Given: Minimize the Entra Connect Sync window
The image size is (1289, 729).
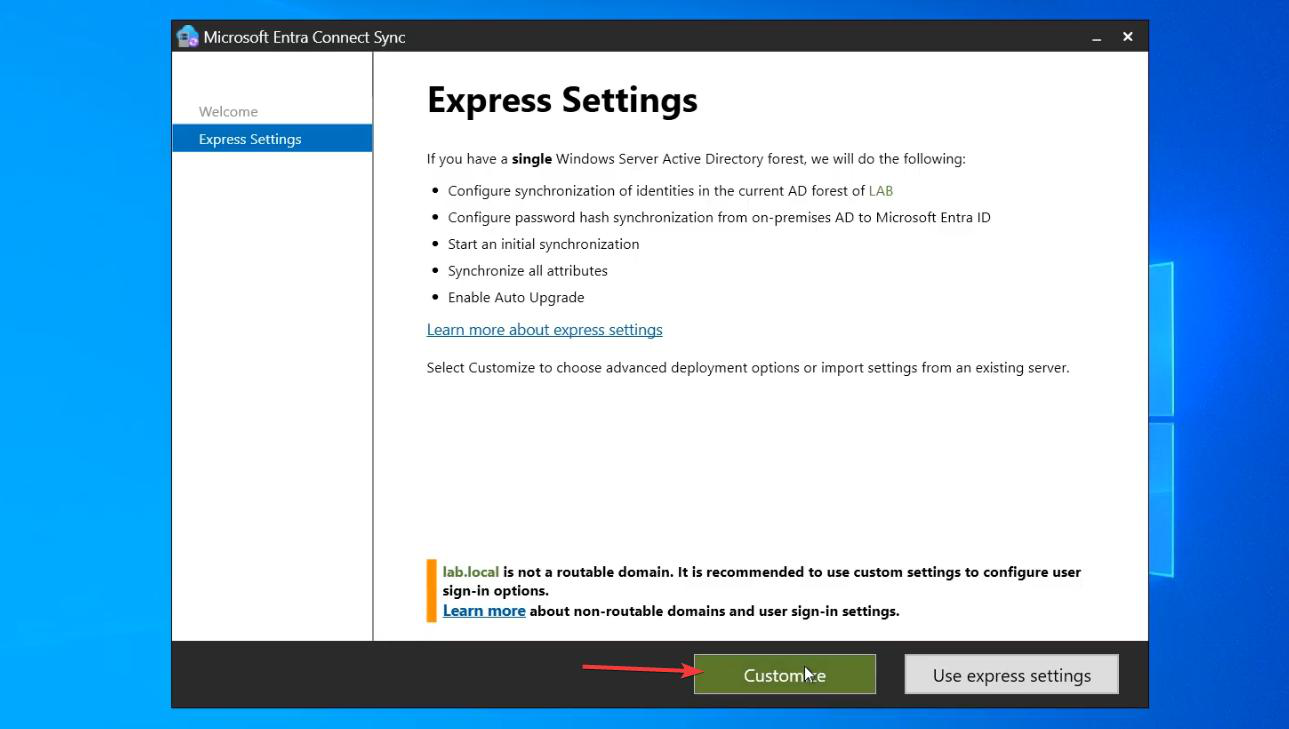Looking at the screenshot, I should click(1096, 37).
